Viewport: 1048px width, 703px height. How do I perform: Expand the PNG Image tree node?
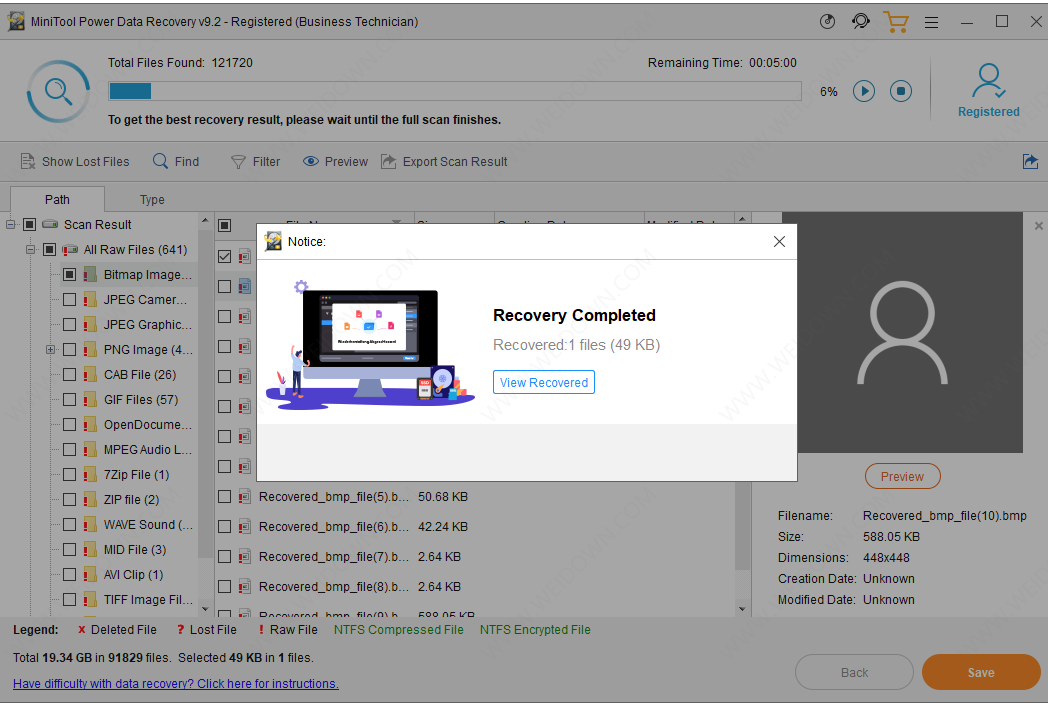pyautogui.click(x=50, y=350)
